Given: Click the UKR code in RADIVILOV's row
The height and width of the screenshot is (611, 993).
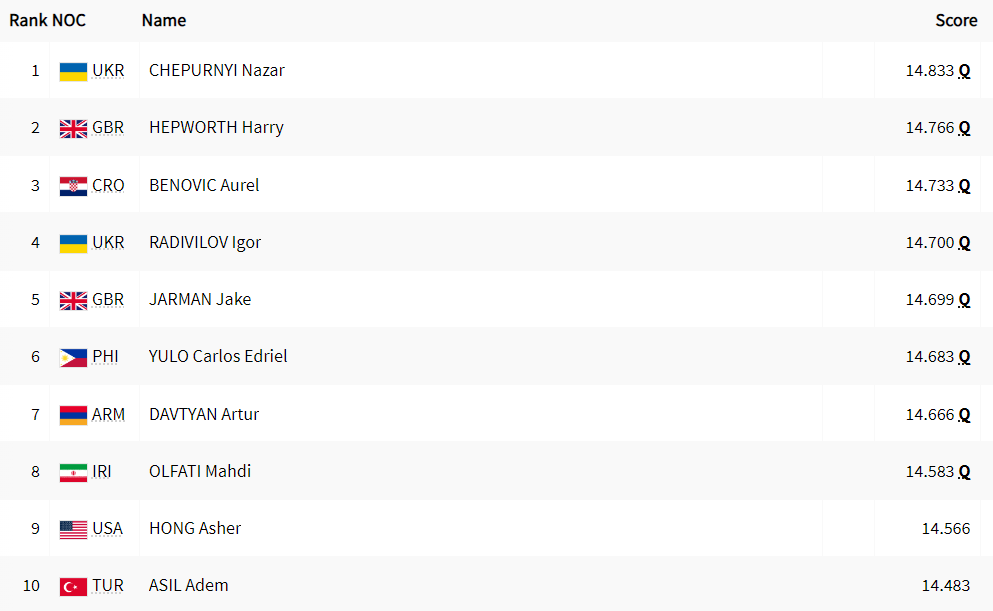Looking at the screenshot, I should point(108,243).
